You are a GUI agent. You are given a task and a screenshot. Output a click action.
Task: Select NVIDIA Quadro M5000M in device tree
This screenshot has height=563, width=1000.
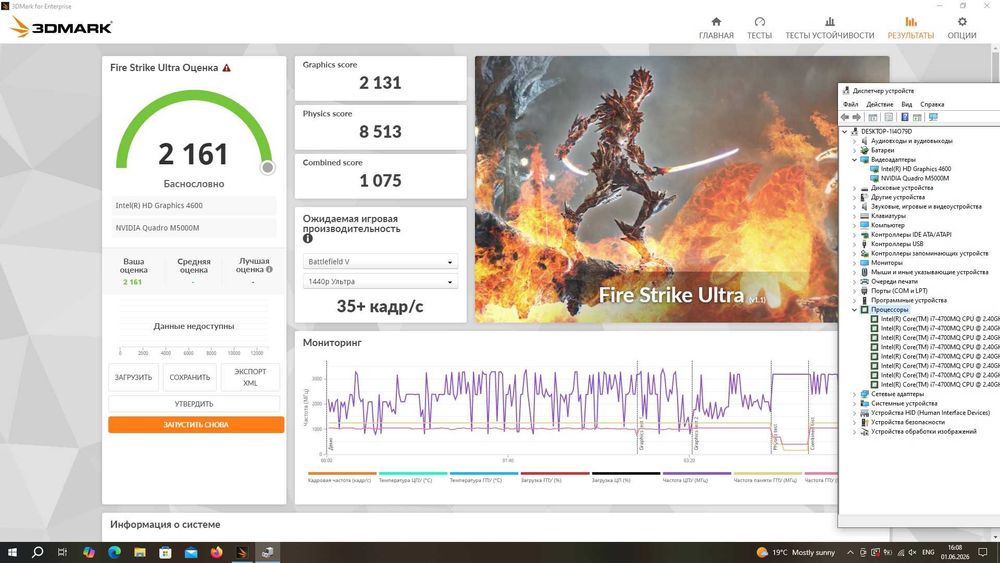pyautogui.click(x=915, y=179)
